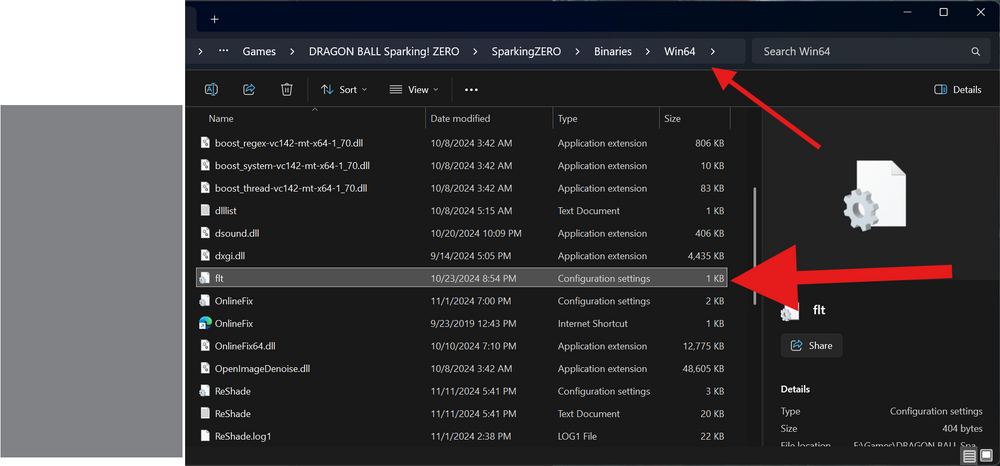Image resolution: width=1000 pixels, height=466 pixels.
Task: Select dxgi.dll file
Action: pyautogui.click(x=462, y=256)
